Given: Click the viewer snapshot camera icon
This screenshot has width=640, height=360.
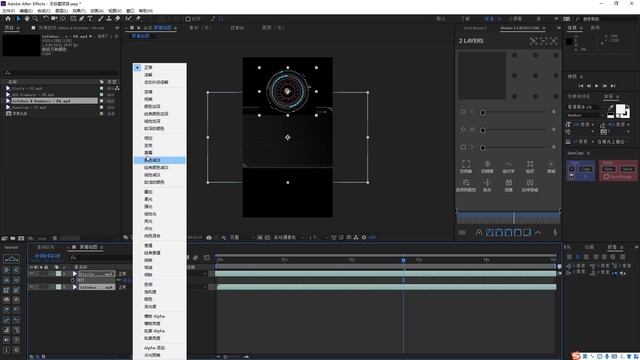Looking at the screenshot, I should tap(209, 237).
